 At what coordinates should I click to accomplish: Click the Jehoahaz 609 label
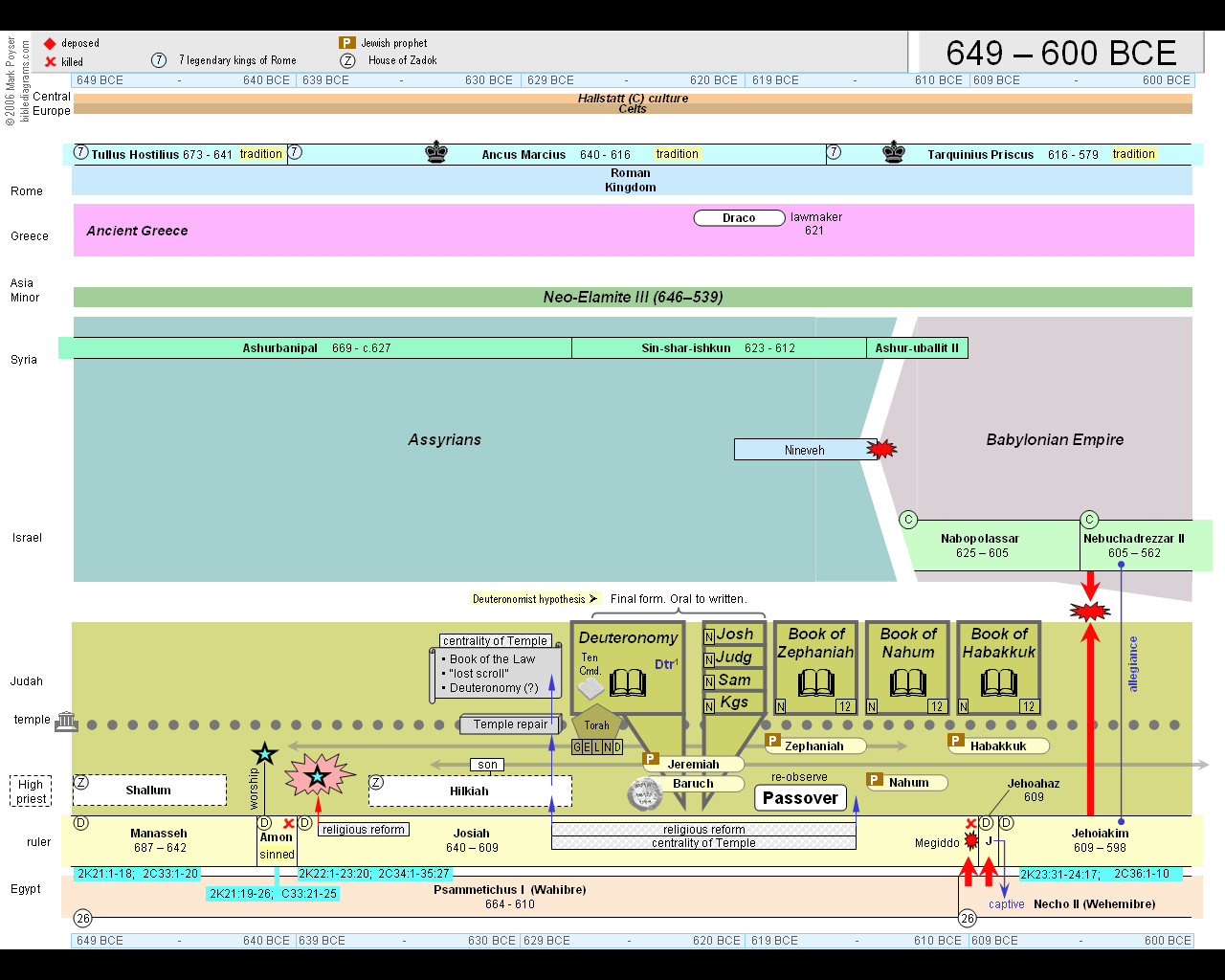[x=1034, y=790]
